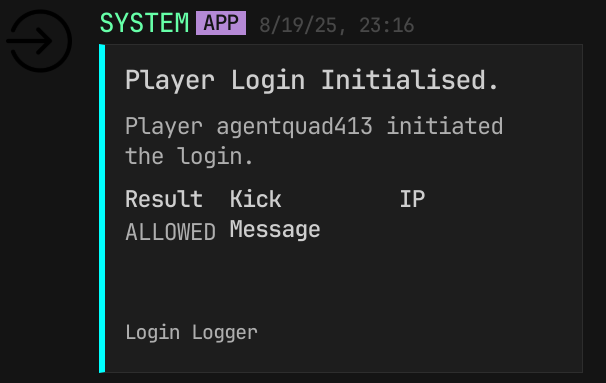Click the Login Logger footer text
The height and width of the screenshot is (383, 606).
[x=191, y=333]
